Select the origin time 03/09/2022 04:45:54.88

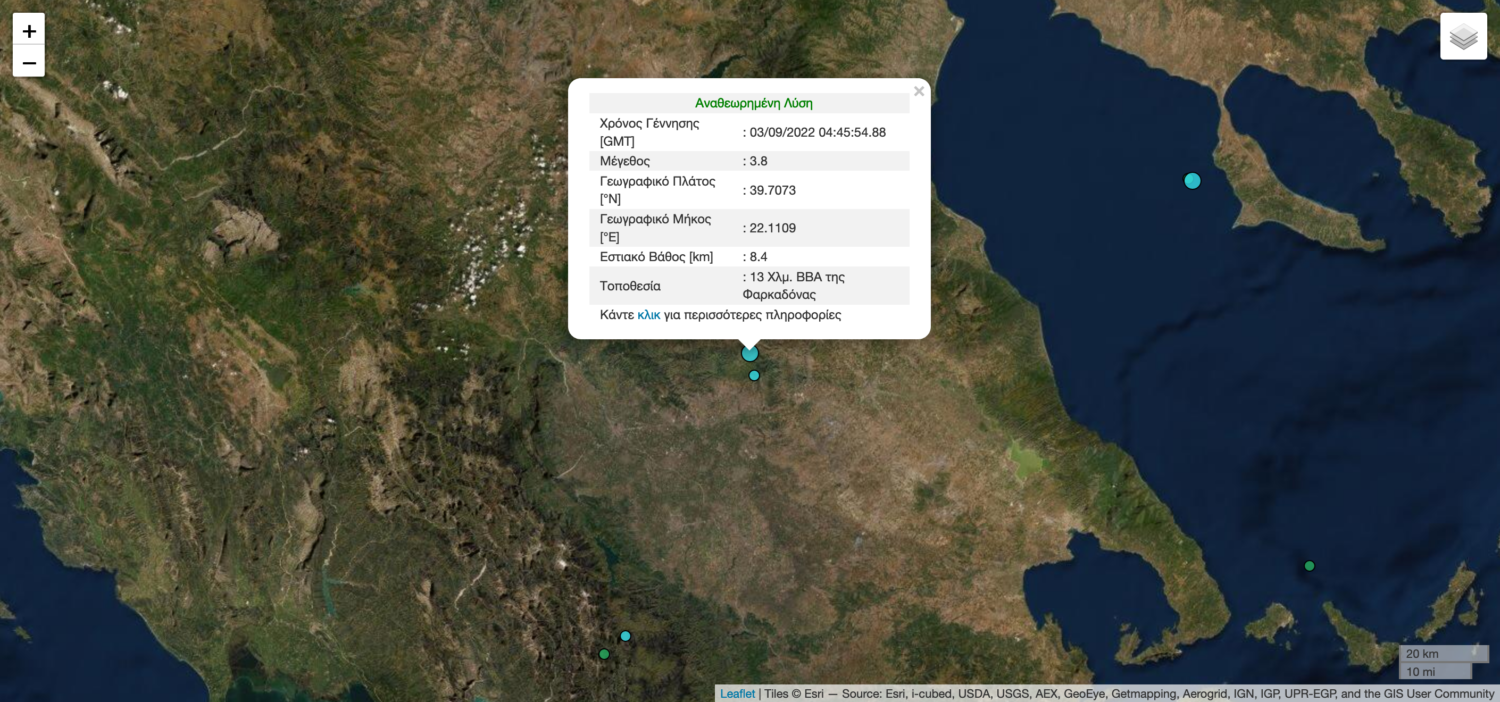pyautogui.click(x=817, y=132)
